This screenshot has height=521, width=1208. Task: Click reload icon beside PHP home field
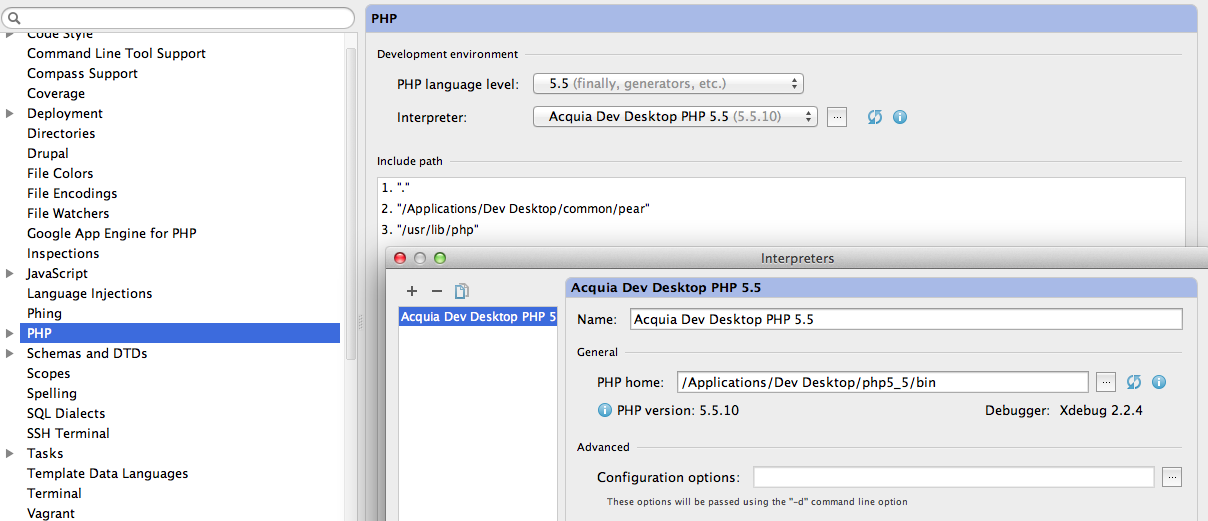tap(1134, 382)
